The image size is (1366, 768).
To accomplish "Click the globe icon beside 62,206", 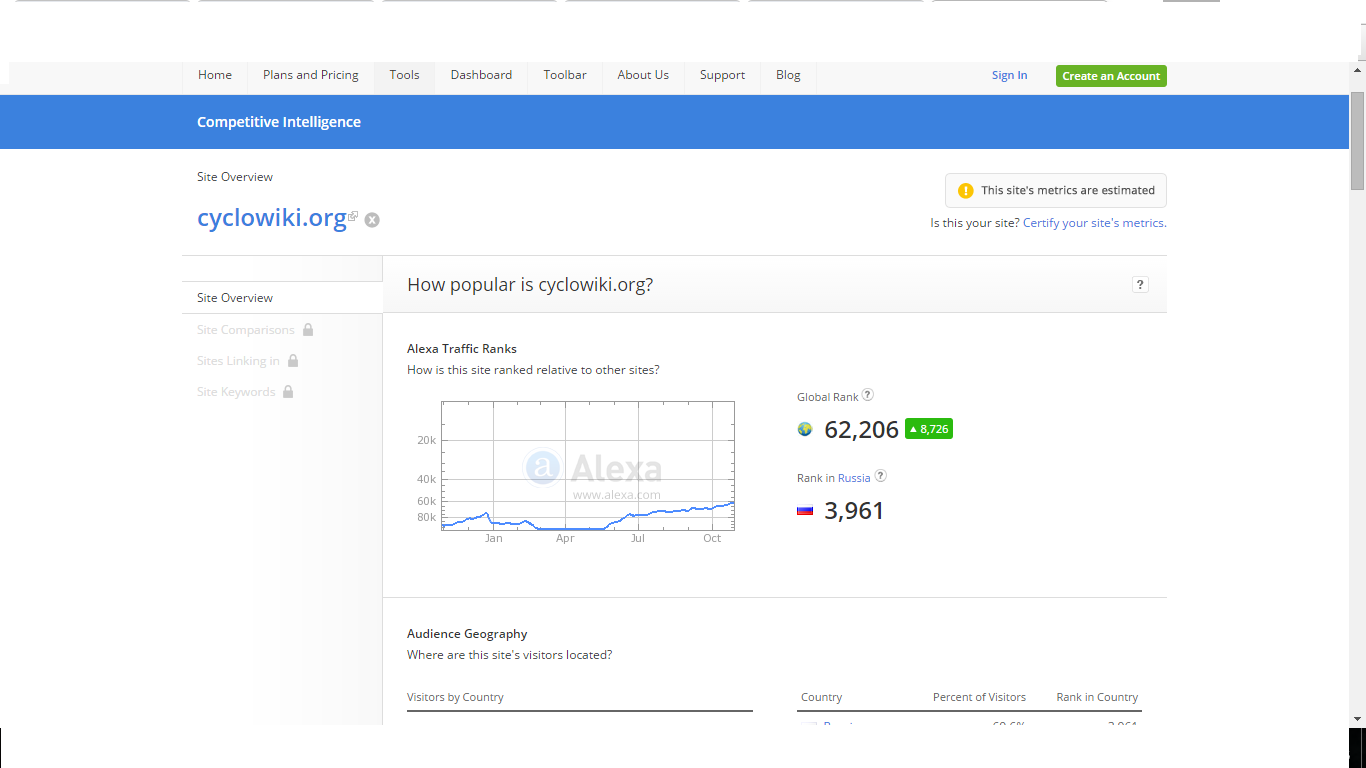I will tap(805, 429).
